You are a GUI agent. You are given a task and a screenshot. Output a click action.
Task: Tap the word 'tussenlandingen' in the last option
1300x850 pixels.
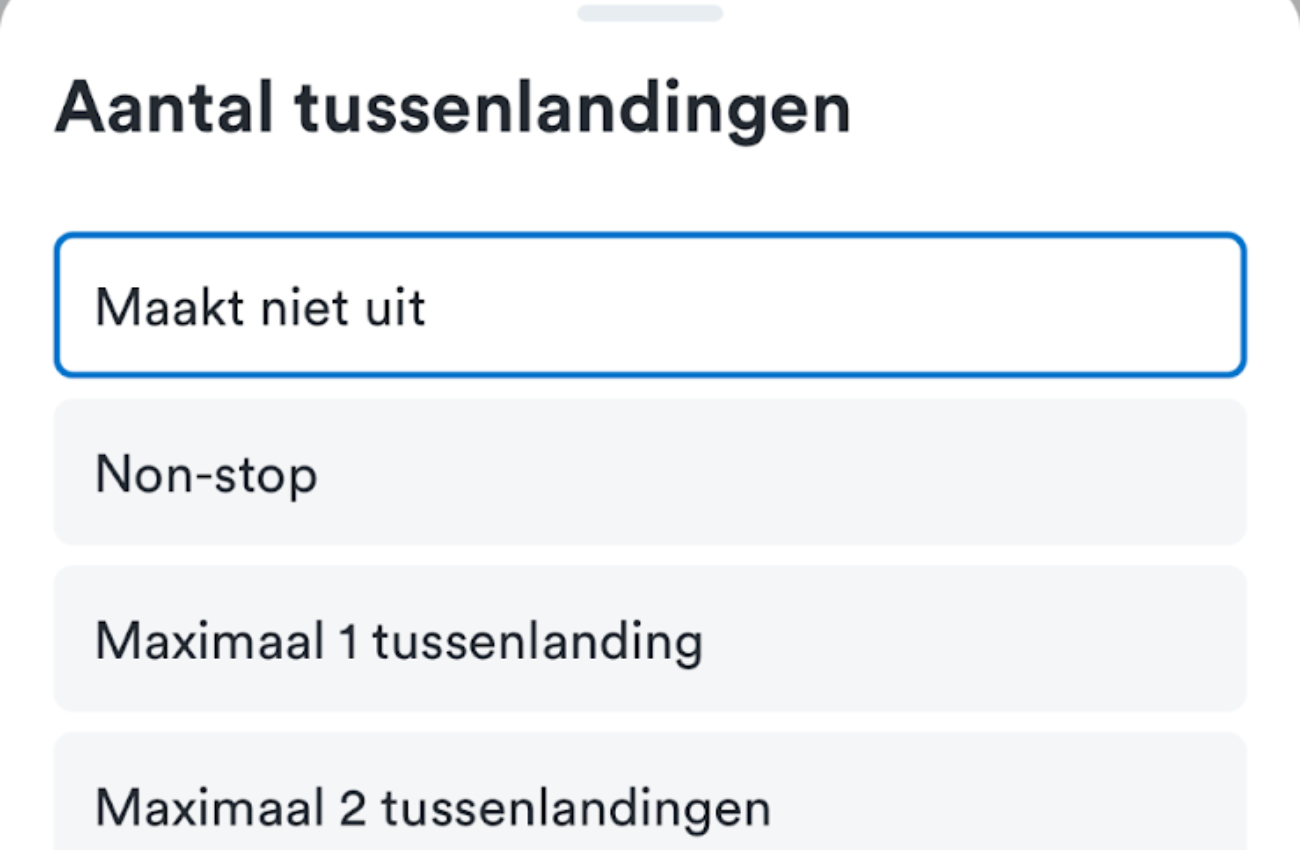point(576,808)
